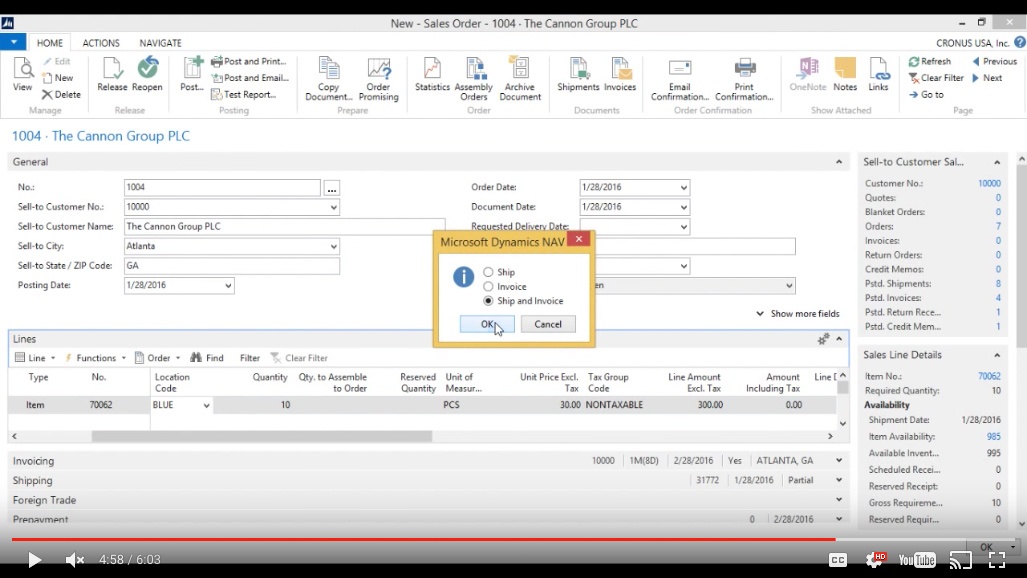Open the Location Code BLUE dropdown
This screenshot has width=1027, height=578.
click(x=207, y=406)
